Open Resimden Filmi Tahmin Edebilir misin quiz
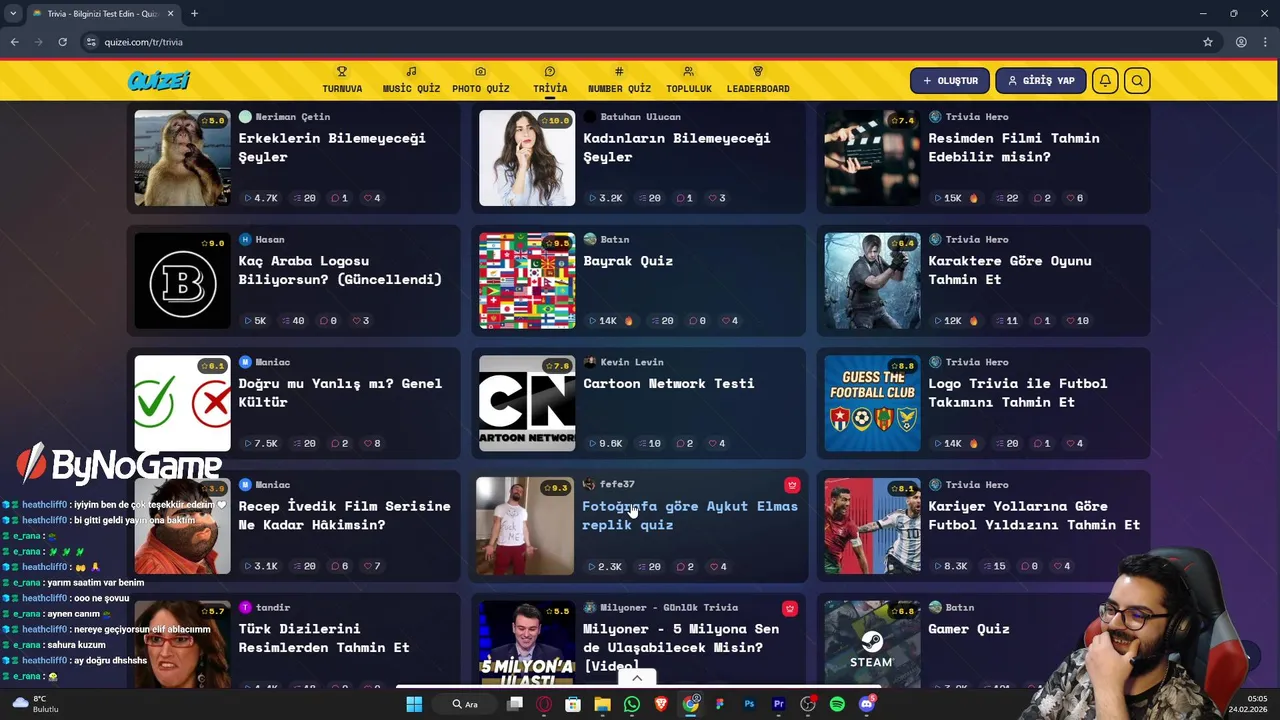Screen dimensions: 1280x720 click(x=1014, y=147)
